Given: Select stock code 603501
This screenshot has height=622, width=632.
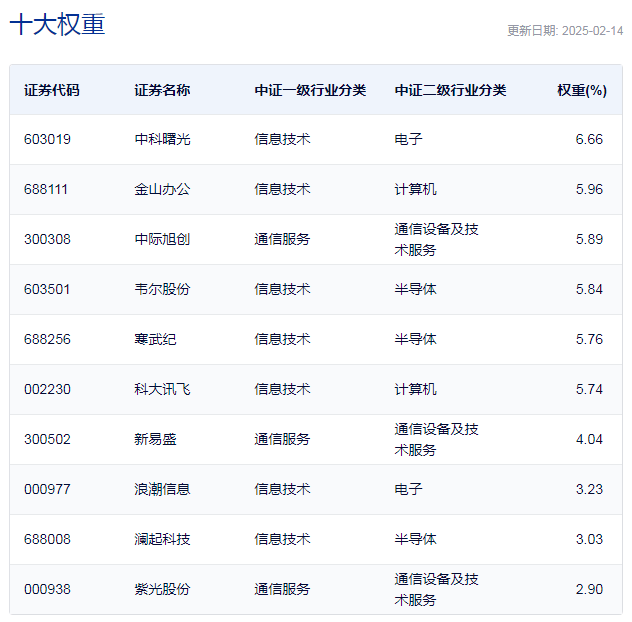Looking at the screenshot, I should click(47, 289).
